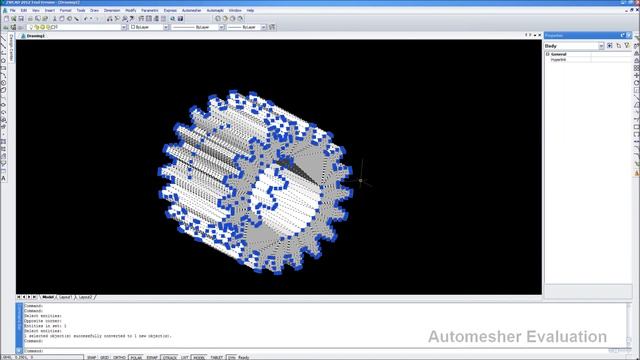Screen dimensions: 640x360
Task: Open the Draw menu
Action: (x=94, y=10)
